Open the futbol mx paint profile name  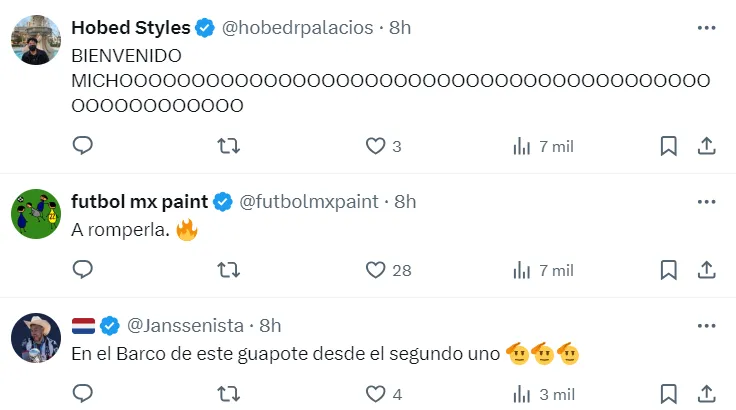tap(139, 202)
